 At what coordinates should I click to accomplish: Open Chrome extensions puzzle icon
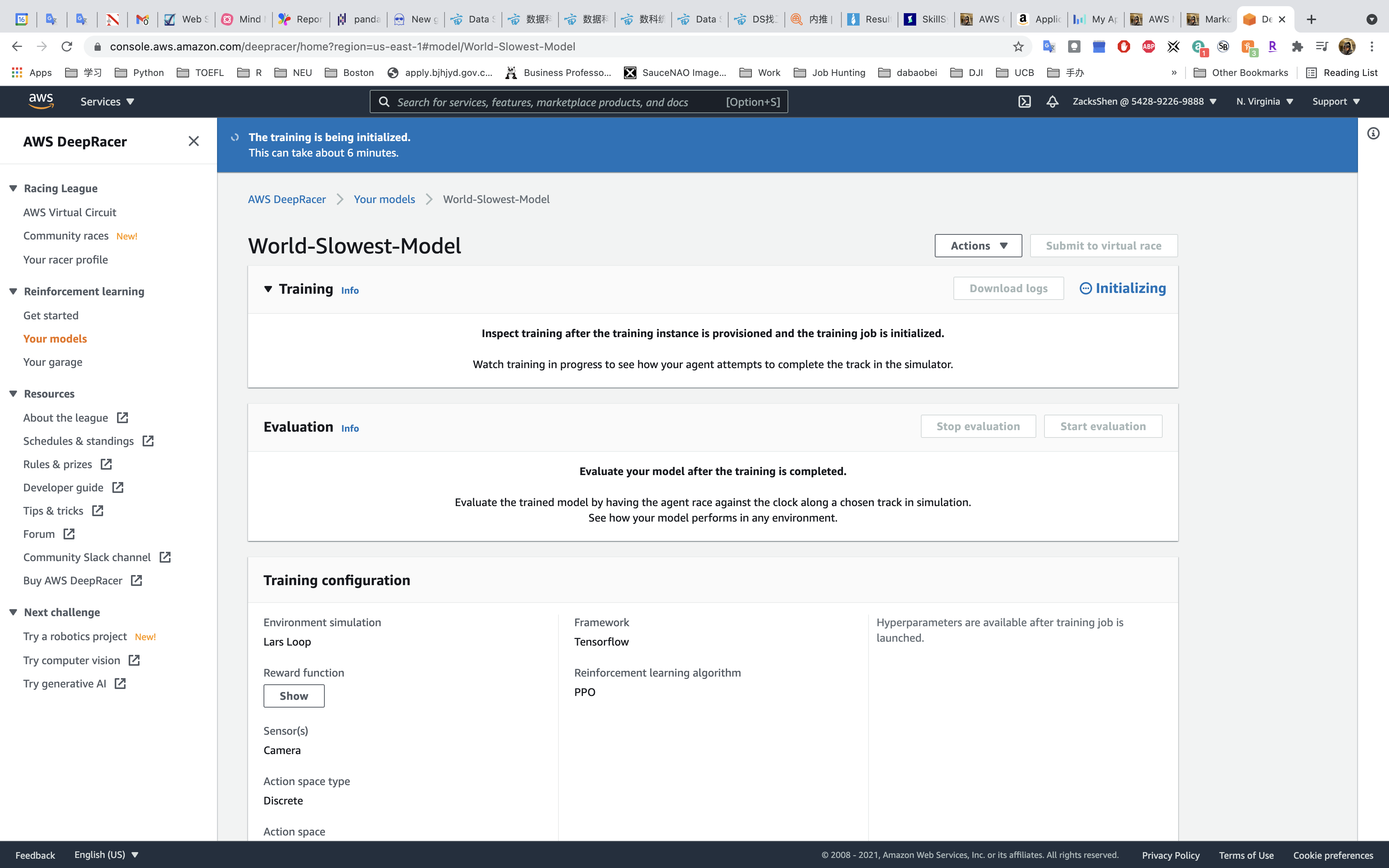point(1297,46)
